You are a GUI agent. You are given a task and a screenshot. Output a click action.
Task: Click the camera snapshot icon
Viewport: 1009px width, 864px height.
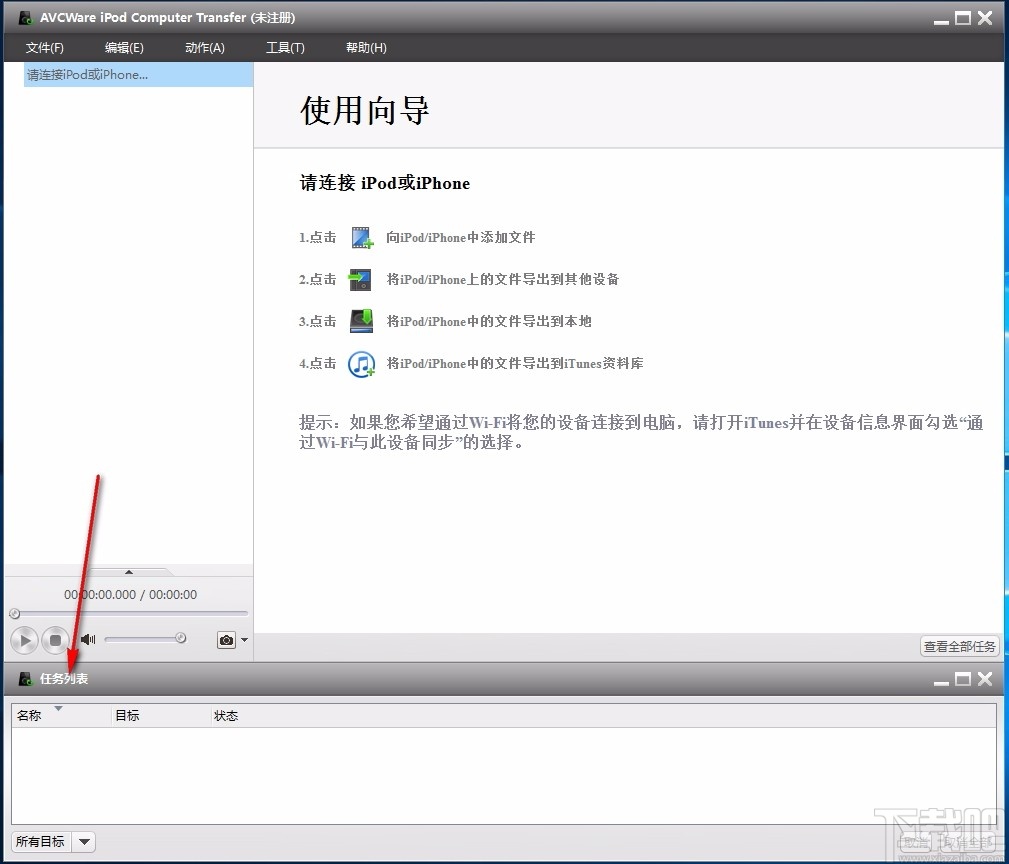coord(226,640)
